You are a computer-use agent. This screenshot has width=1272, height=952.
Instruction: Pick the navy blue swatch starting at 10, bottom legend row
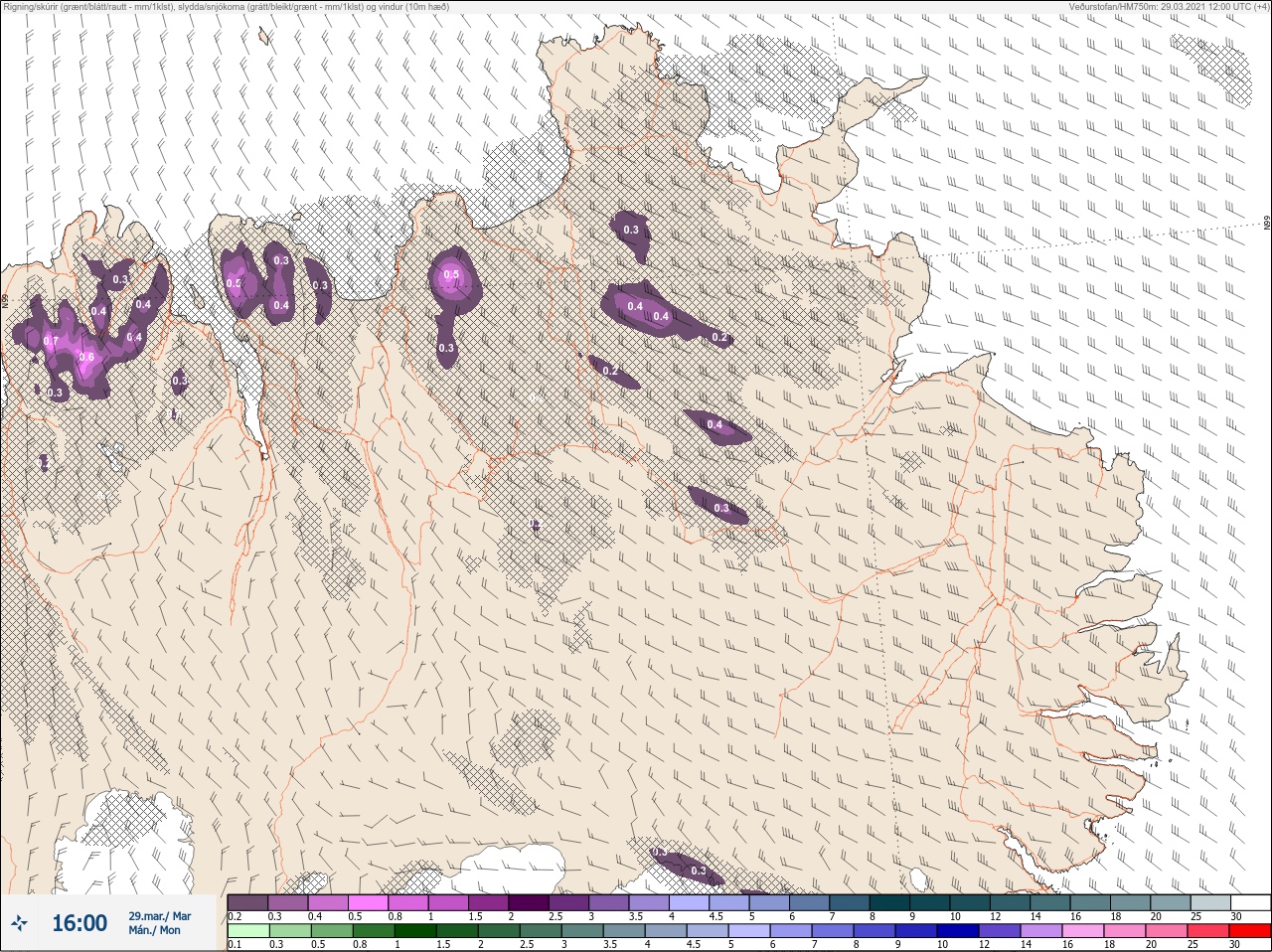click(958, 932)
